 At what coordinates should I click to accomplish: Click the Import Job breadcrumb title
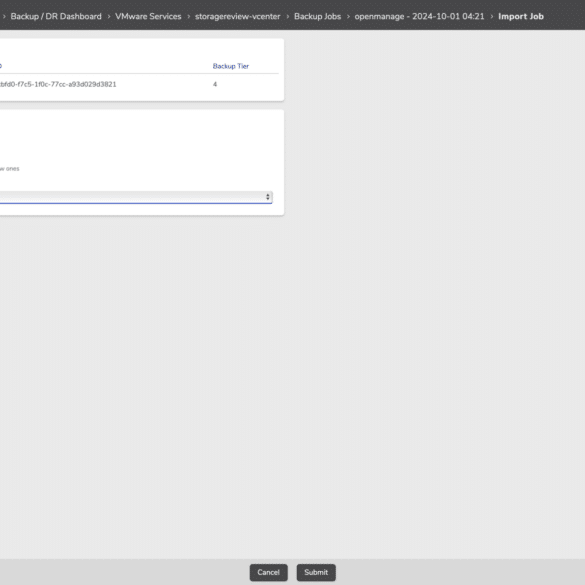coord(521,16)
